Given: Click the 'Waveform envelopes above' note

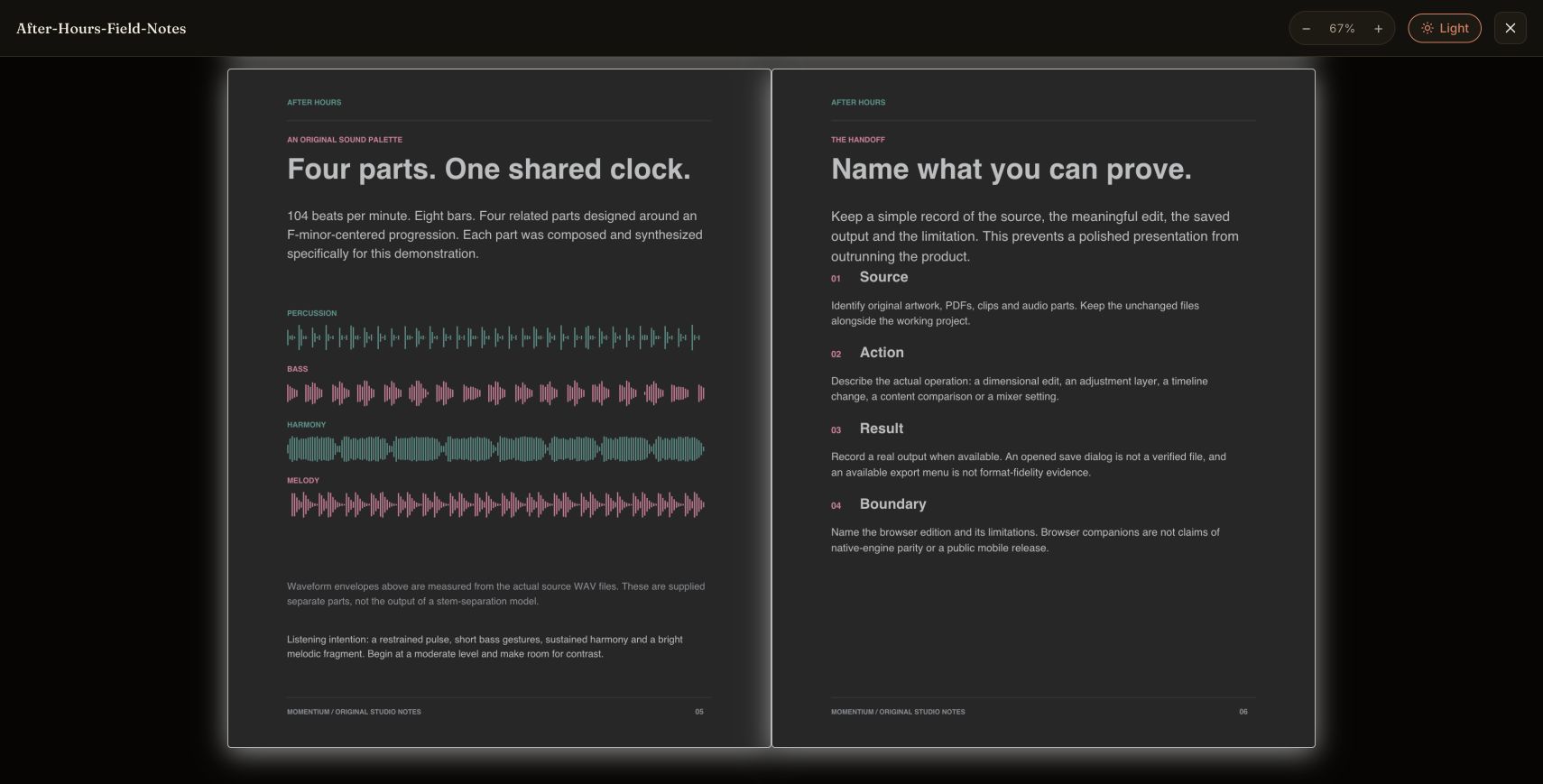Looking at the screenshot, I should [x=495, y=594].
